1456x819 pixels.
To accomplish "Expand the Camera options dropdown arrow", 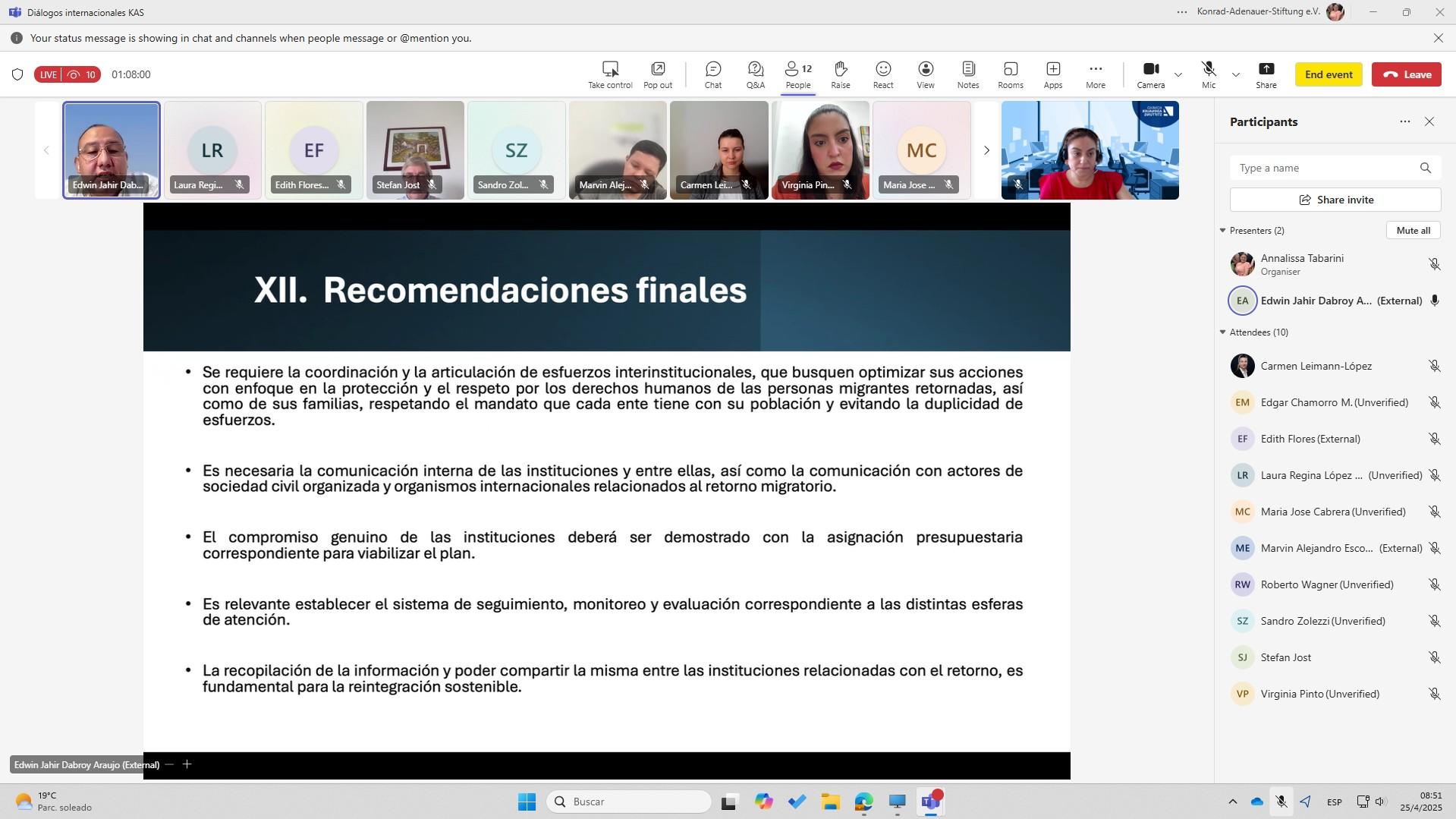I will click(1178, 74).
